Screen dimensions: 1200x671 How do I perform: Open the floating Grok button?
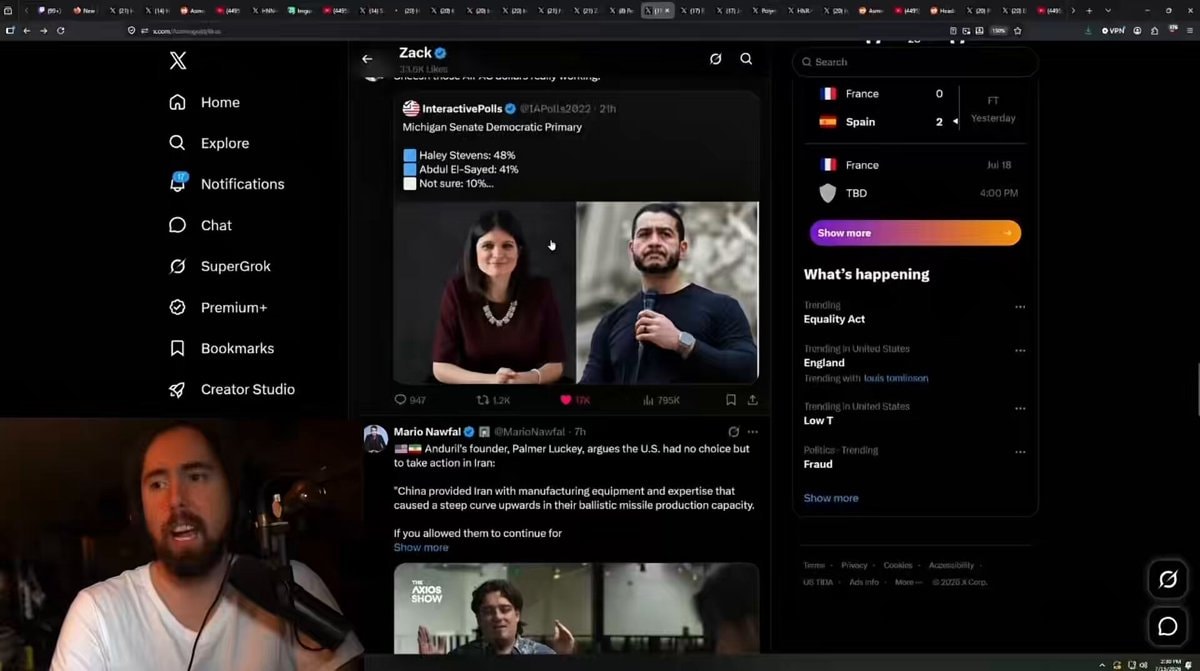click(x=1167, y=579)
